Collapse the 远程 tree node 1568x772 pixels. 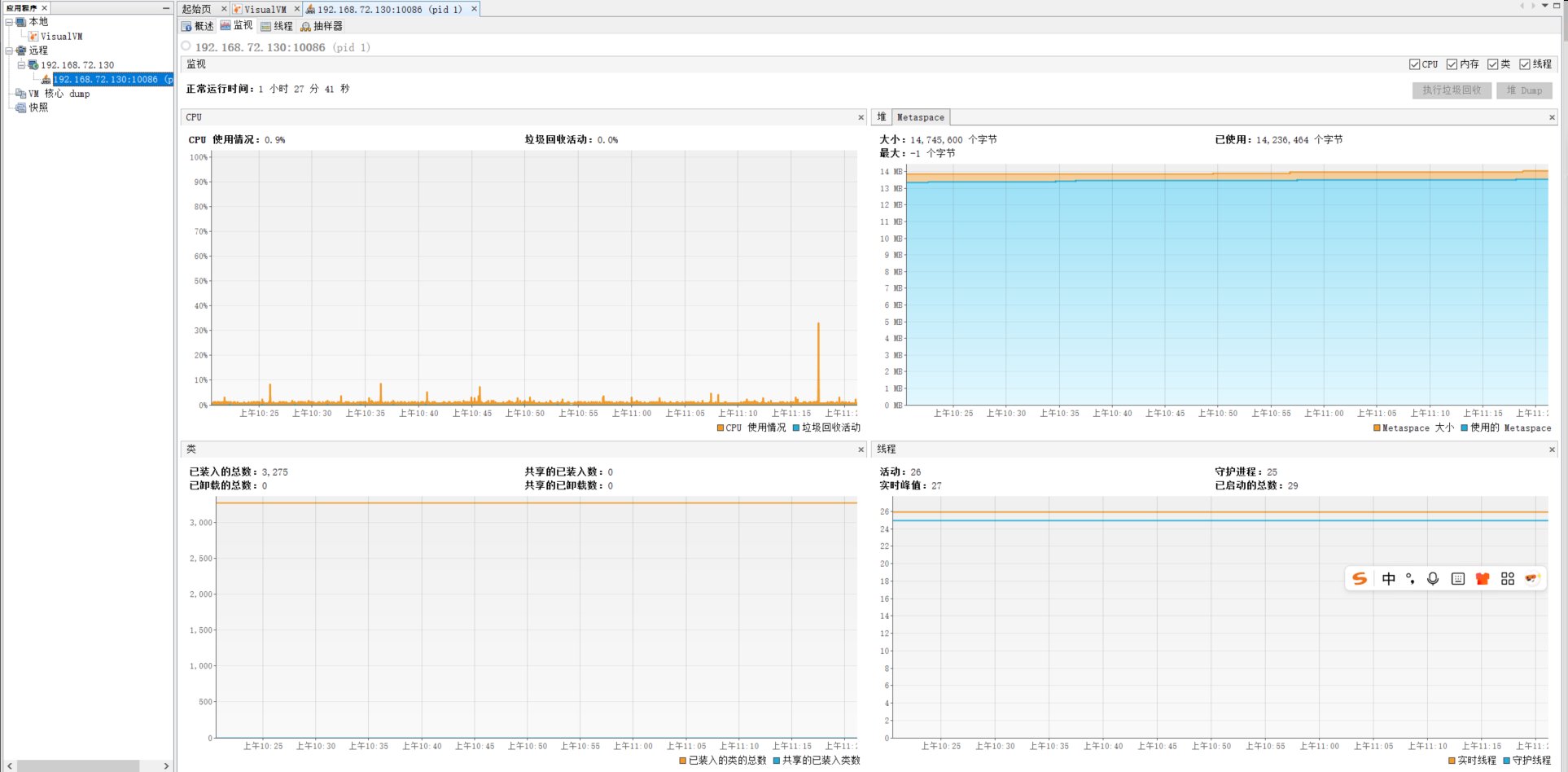point(9,50)
